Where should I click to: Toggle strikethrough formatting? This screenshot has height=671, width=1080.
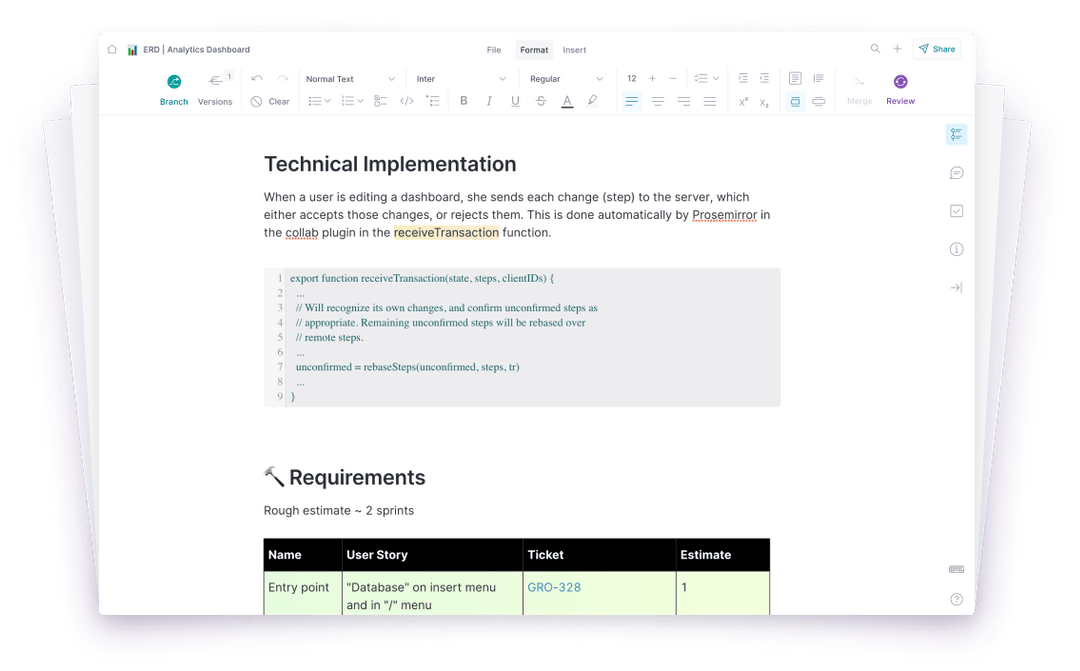[x=541, y=101]
